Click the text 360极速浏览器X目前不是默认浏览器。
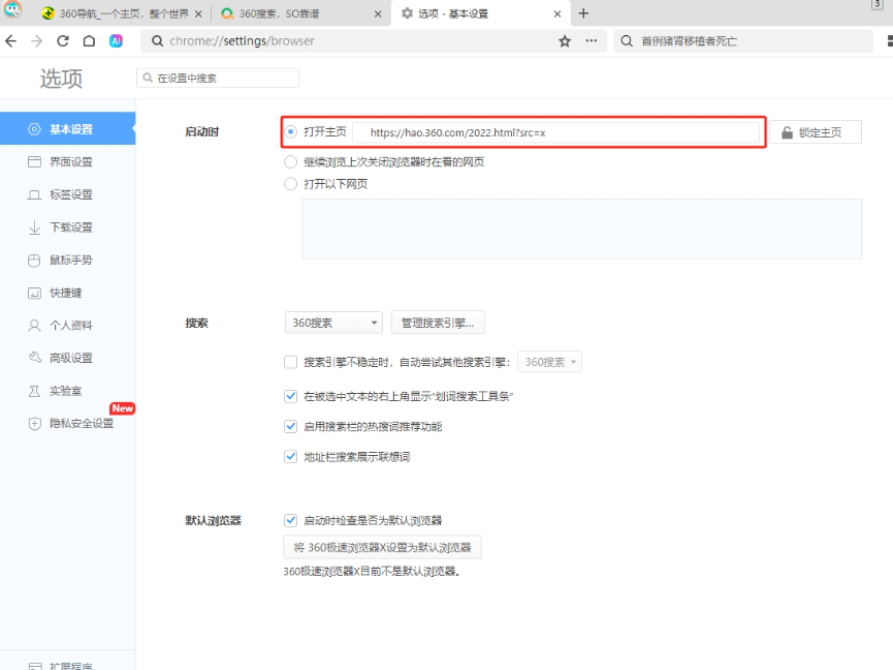The height and width of the screenshot is (670, 893). pos(372,571)
